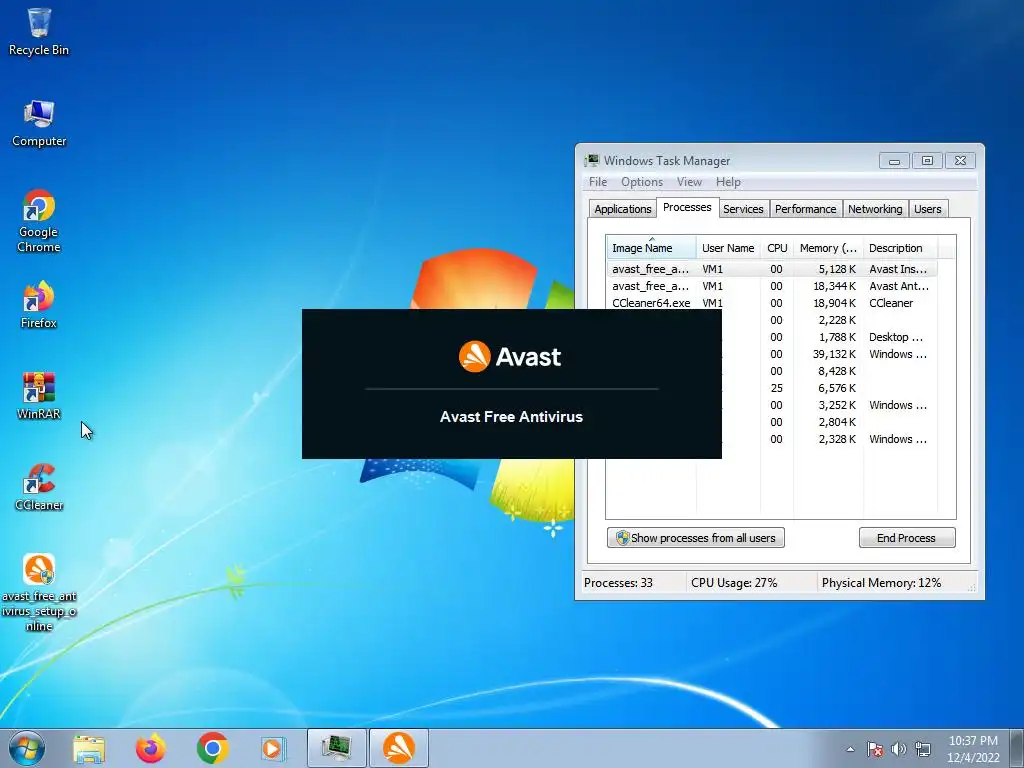Sort processes by User Name column

click(728, 248)
